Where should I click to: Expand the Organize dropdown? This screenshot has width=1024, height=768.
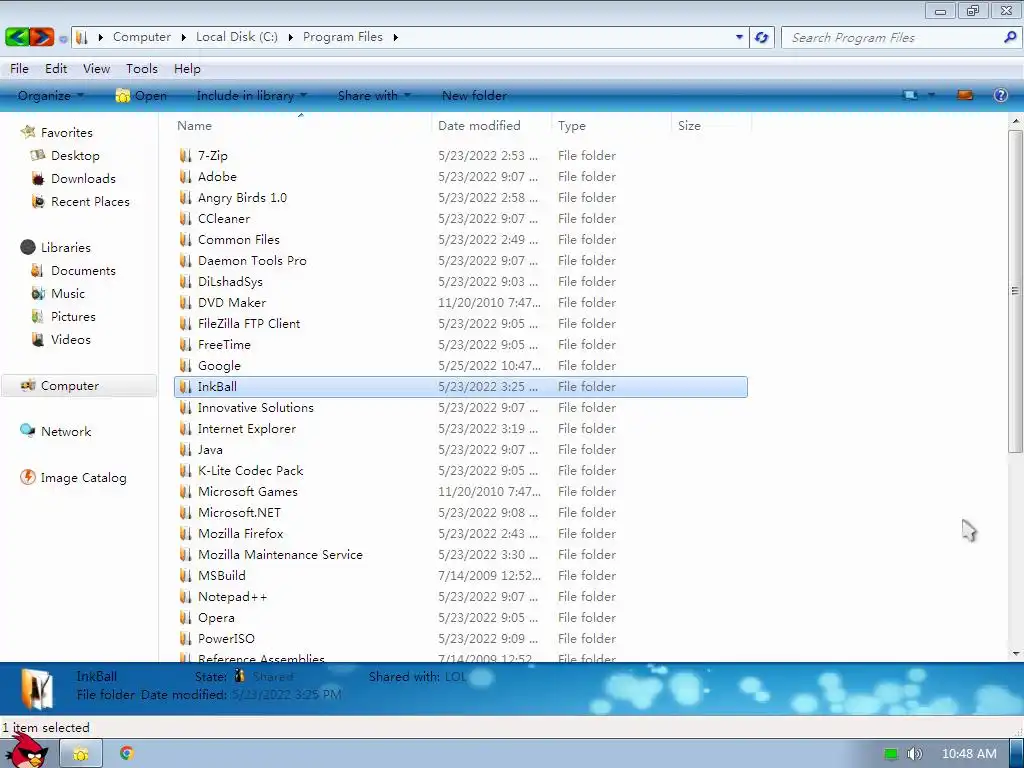tap(51, 95)
